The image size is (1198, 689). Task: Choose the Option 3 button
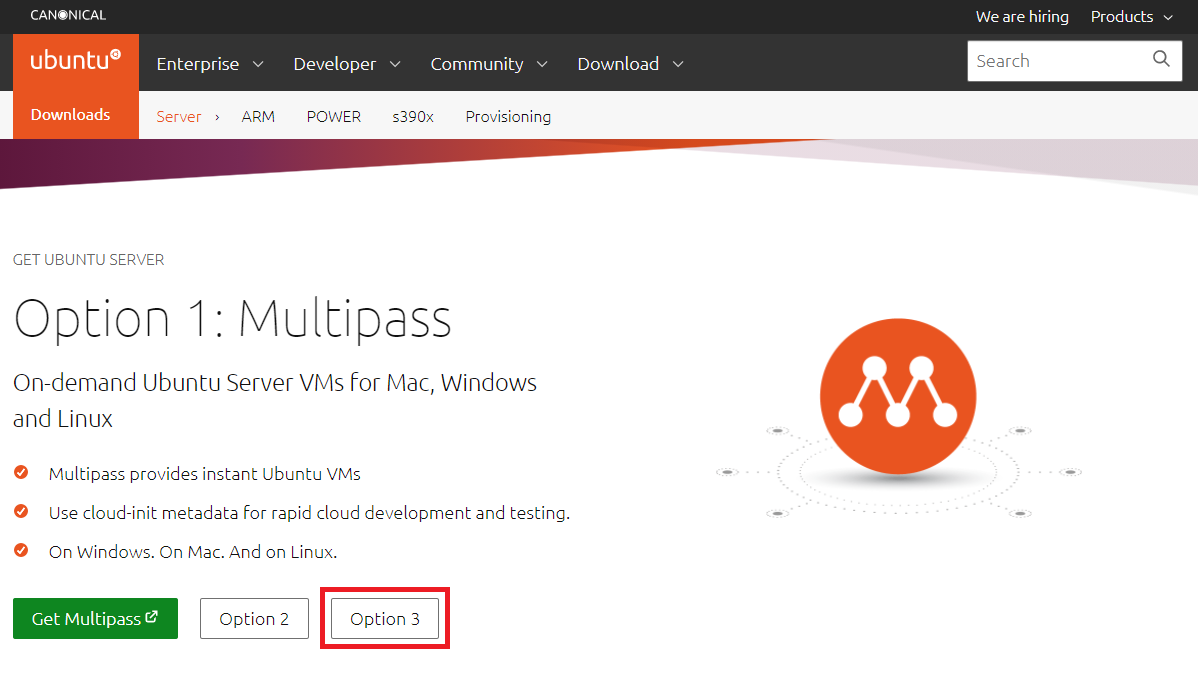pyautogui.click(x=385, y=619)
